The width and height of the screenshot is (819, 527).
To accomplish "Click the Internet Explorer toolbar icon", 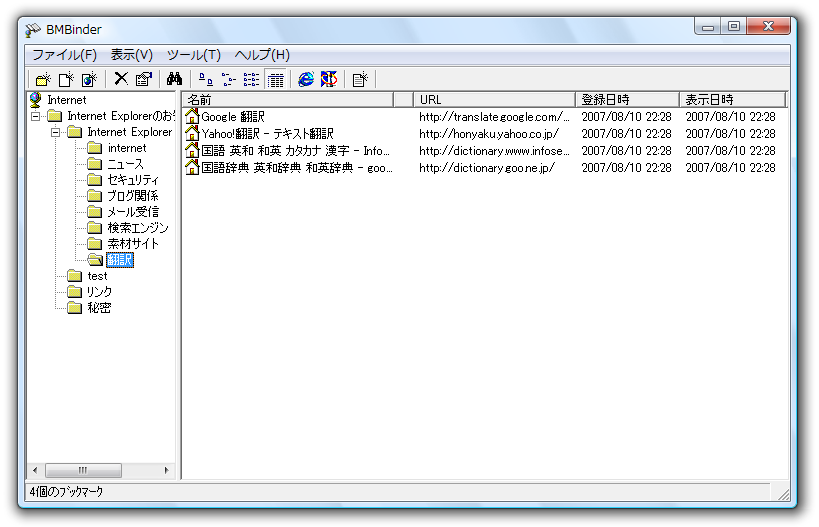I will pyautogui.click(x=306, y=79).
